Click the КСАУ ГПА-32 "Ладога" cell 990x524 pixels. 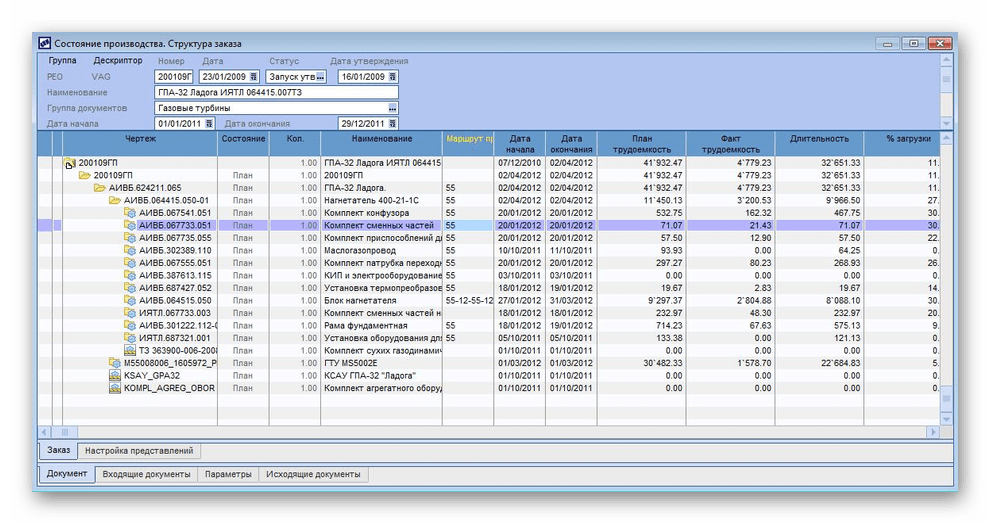coord(381,376)
